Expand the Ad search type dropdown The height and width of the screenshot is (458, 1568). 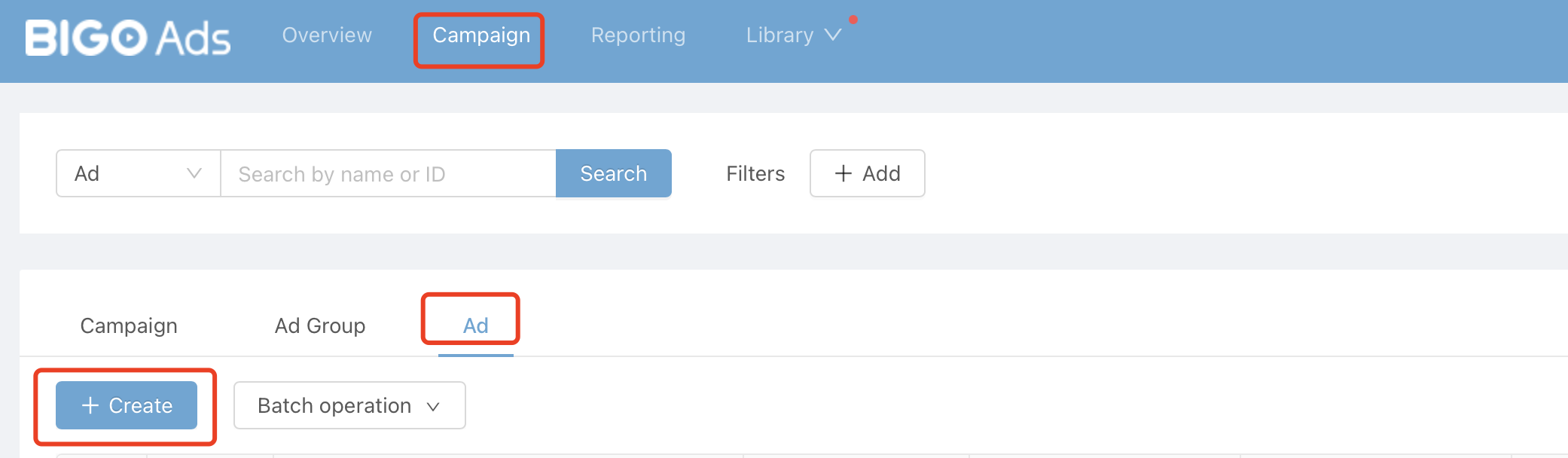coord(139,173)
